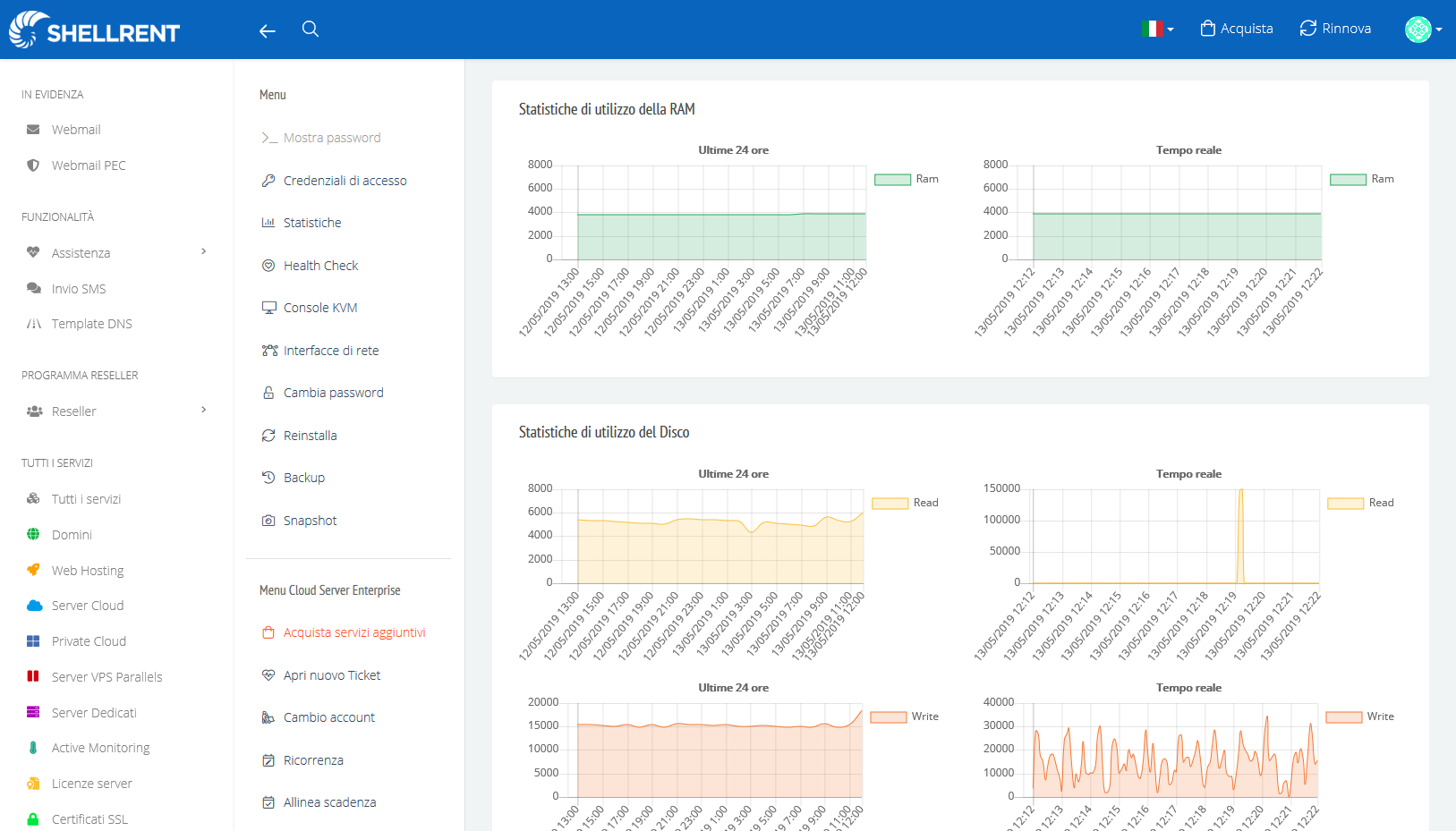Click Statistiche di utilizzo della RAM heading

pyautogui.click(x=607, y=109)
